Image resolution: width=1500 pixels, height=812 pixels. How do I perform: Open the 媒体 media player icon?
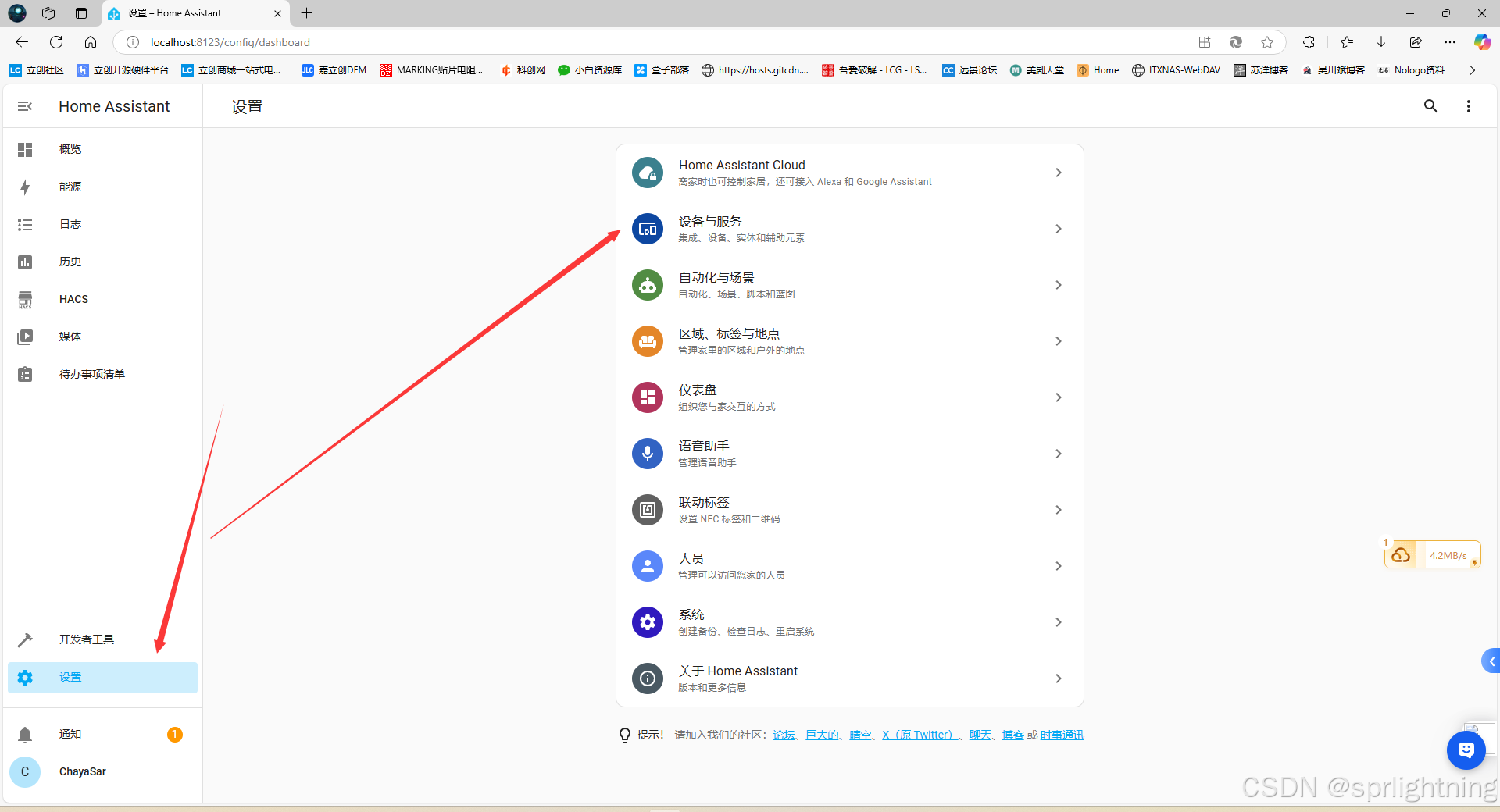[25, 337]
